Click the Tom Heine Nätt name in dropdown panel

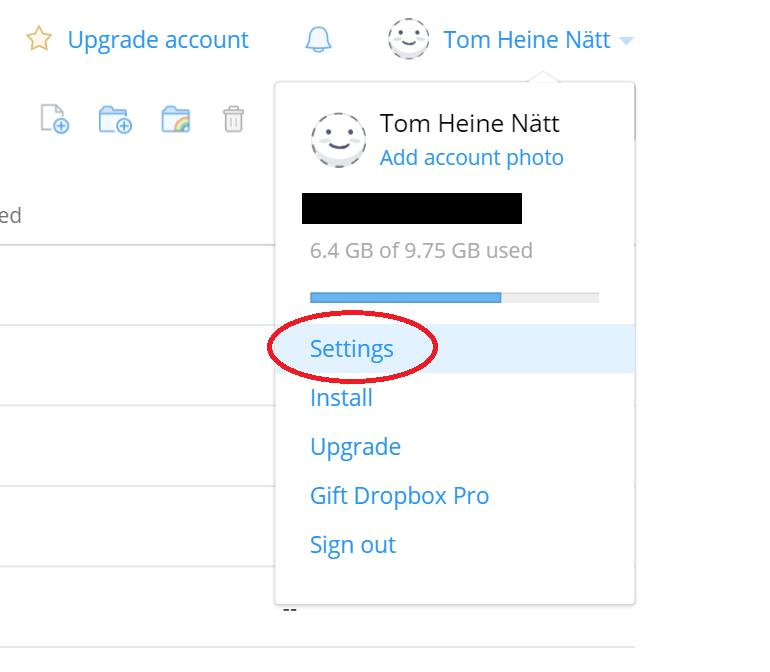click(469, 123)
